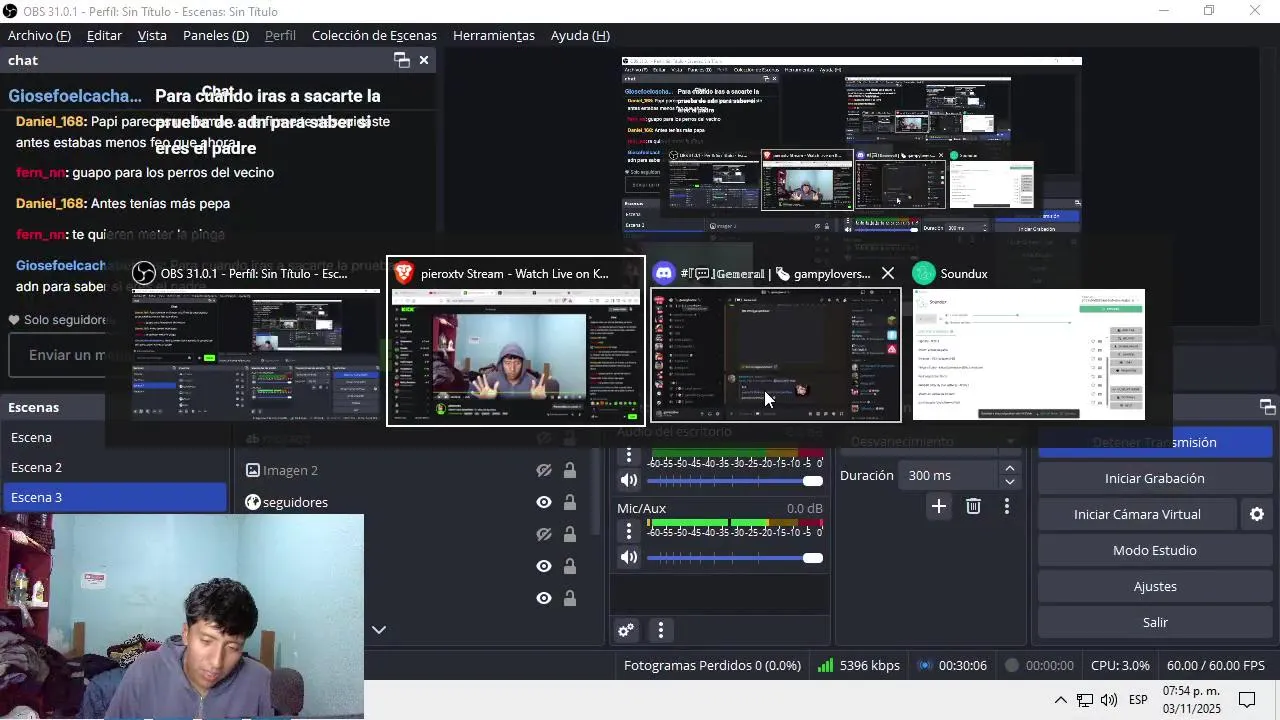Show hidden taskbar tray icons

[1060, 700]
